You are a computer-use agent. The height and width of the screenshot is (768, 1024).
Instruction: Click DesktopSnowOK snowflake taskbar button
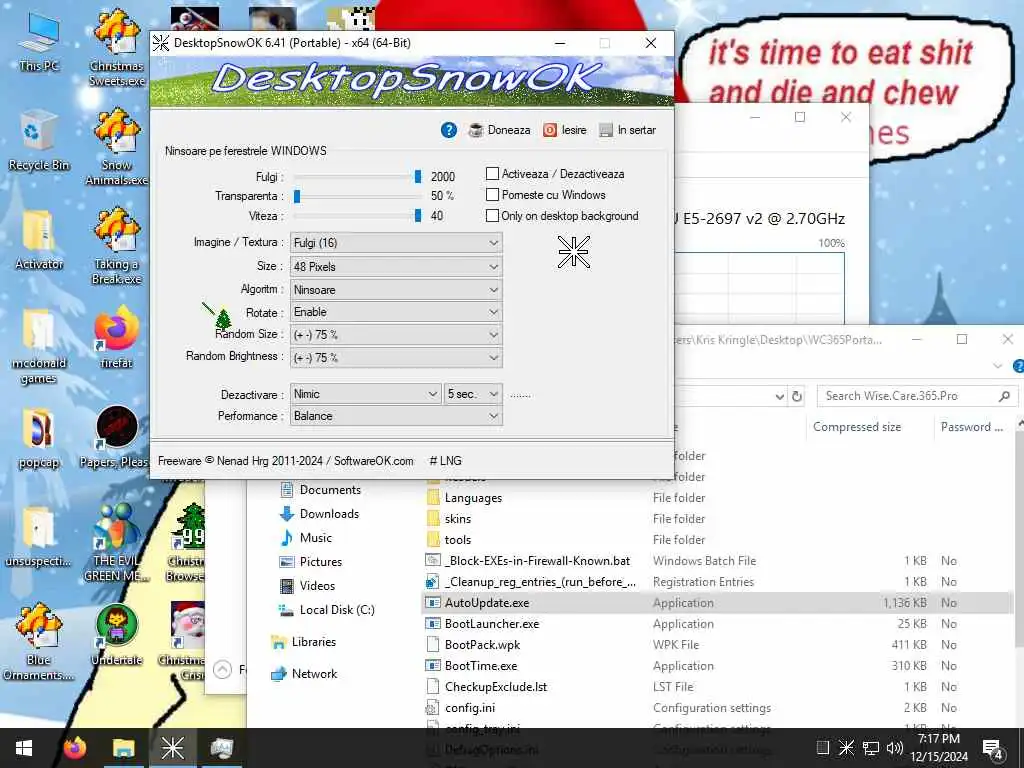(x=173, y=748)
